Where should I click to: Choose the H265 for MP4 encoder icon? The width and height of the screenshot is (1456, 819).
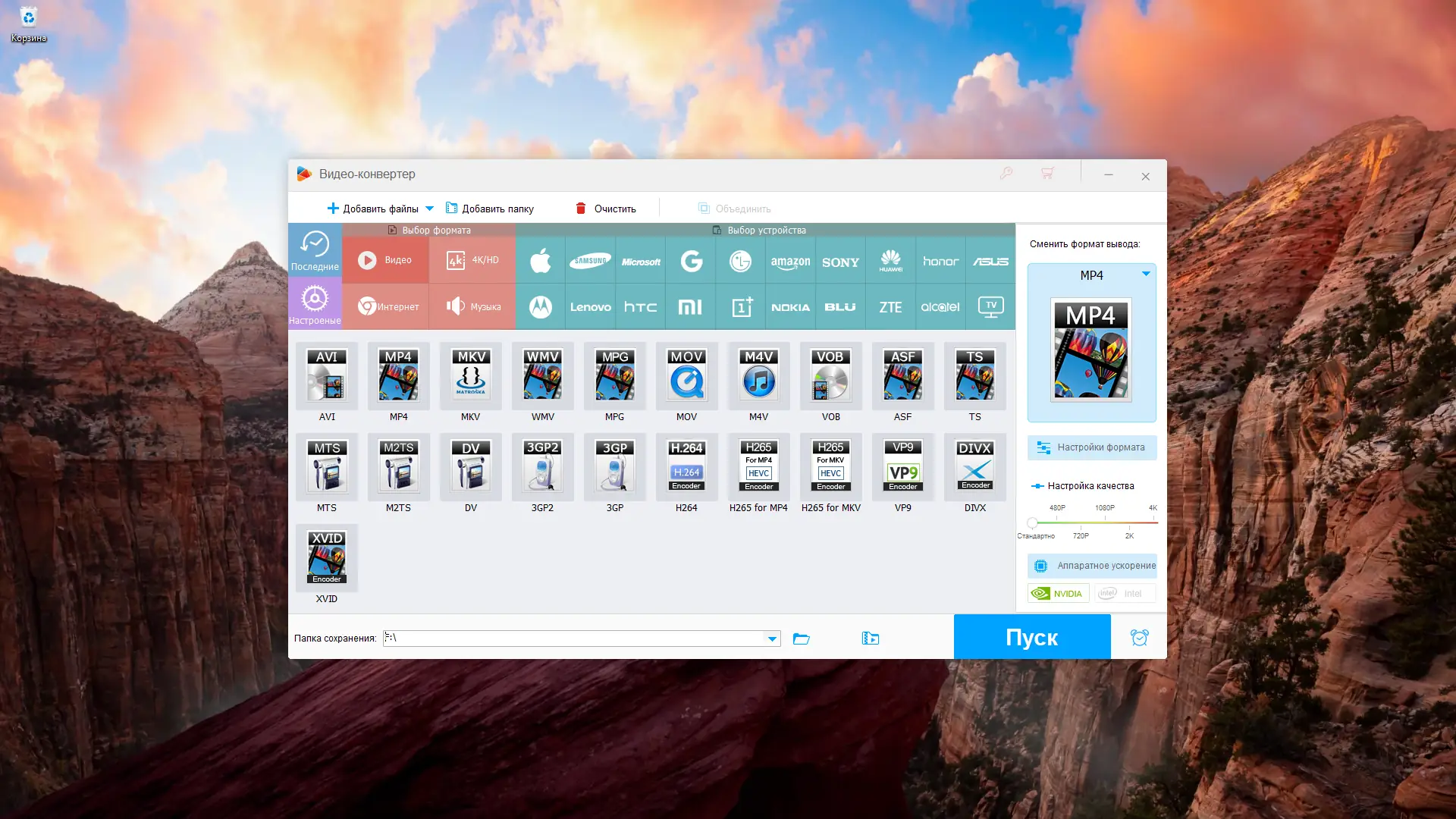(758, 467)
